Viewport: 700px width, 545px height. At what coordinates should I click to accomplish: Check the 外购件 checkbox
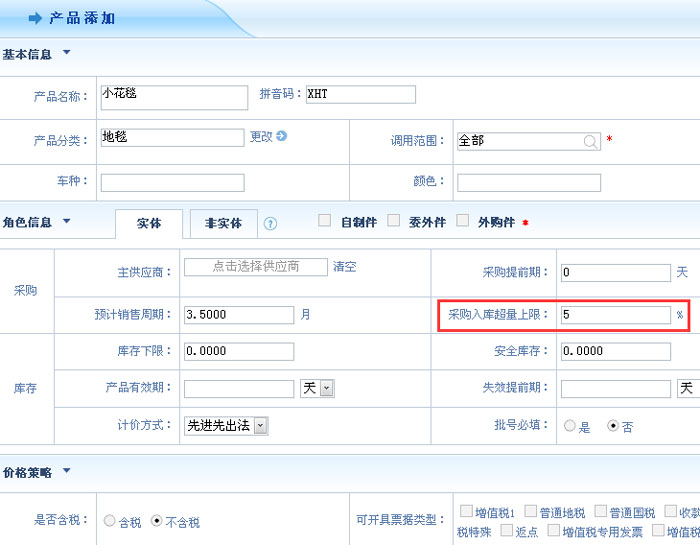coord(462,221)
